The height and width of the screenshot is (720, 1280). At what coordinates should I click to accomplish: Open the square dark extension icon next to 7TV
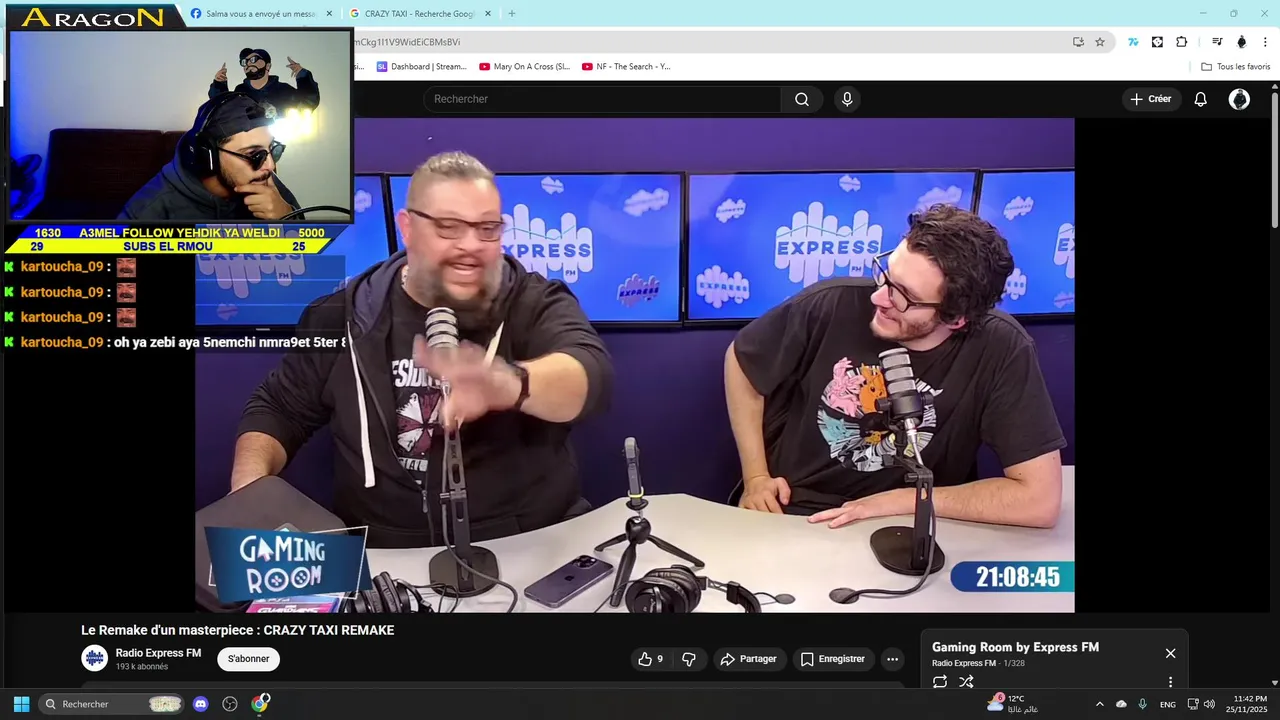1157,42
